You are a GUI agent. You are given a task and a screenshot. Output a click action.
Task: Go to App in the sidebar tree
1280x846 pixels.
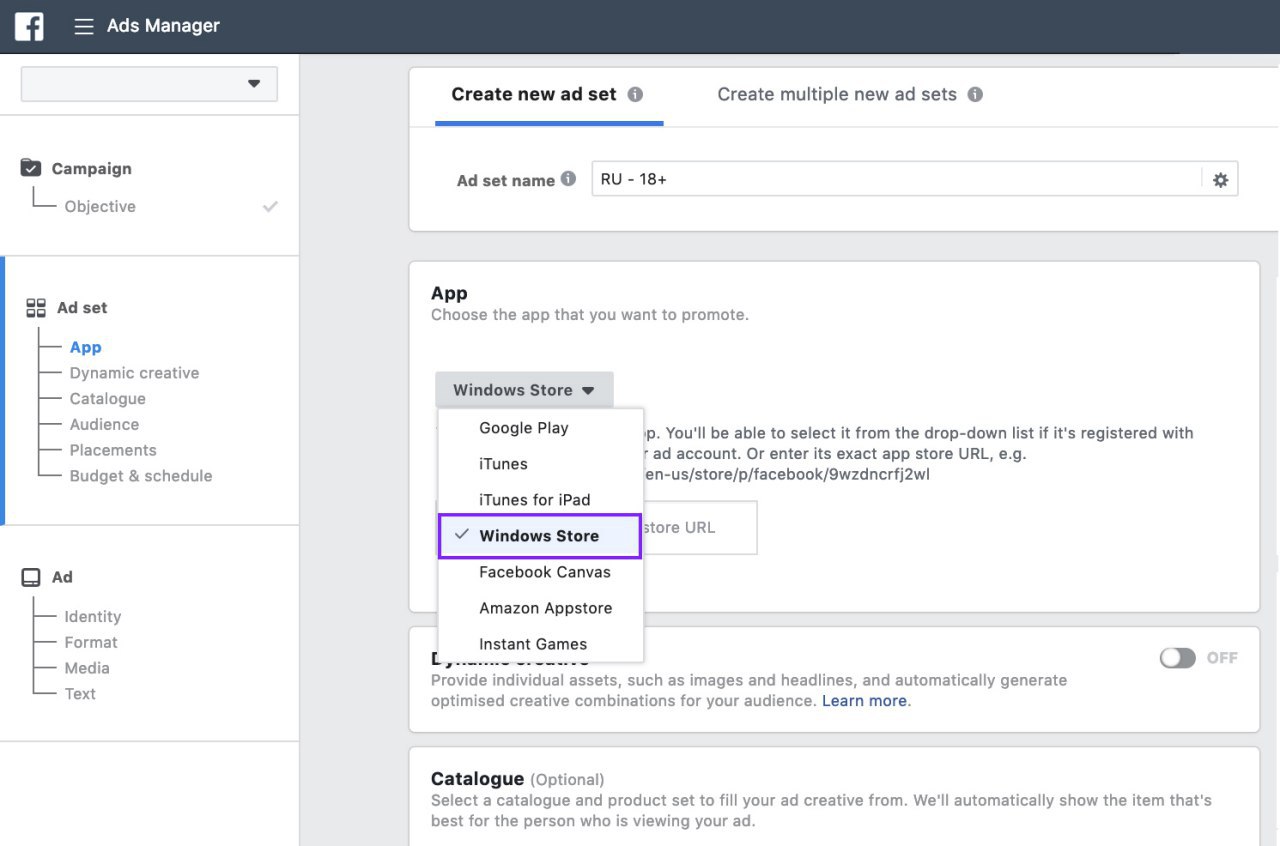[86, 347]
